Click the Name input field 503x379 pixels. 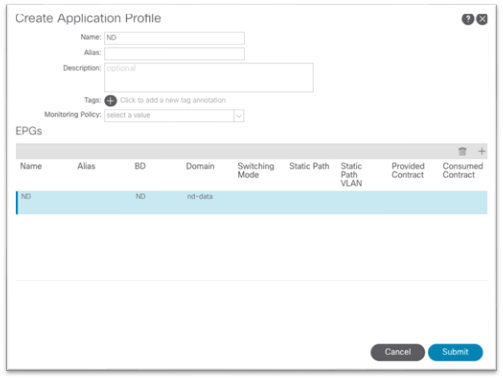(x=174, y=38)
